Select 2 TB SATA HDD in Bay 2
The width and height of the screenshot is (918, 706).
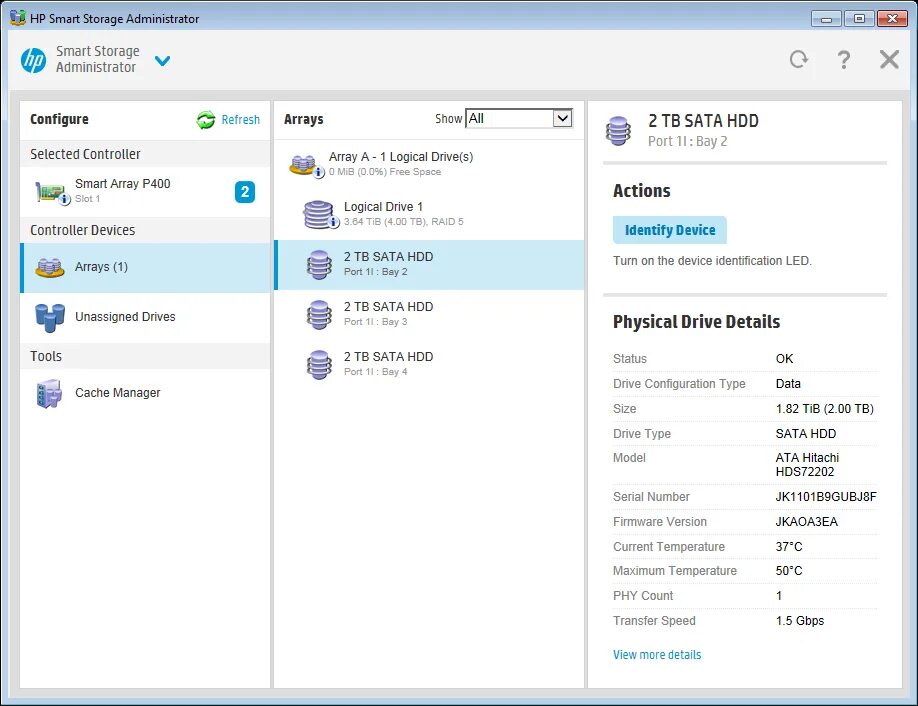(x=429, y=265)
